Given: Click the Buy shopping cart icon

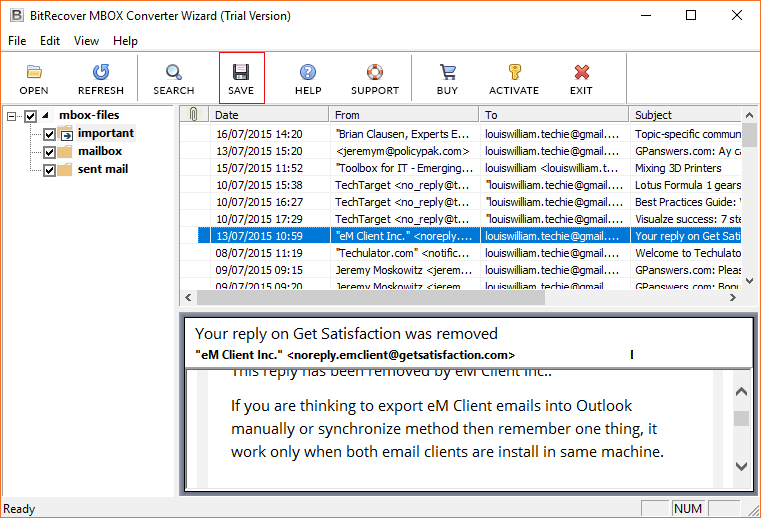Looking at the screenshot, I should [x=447, y=72].
